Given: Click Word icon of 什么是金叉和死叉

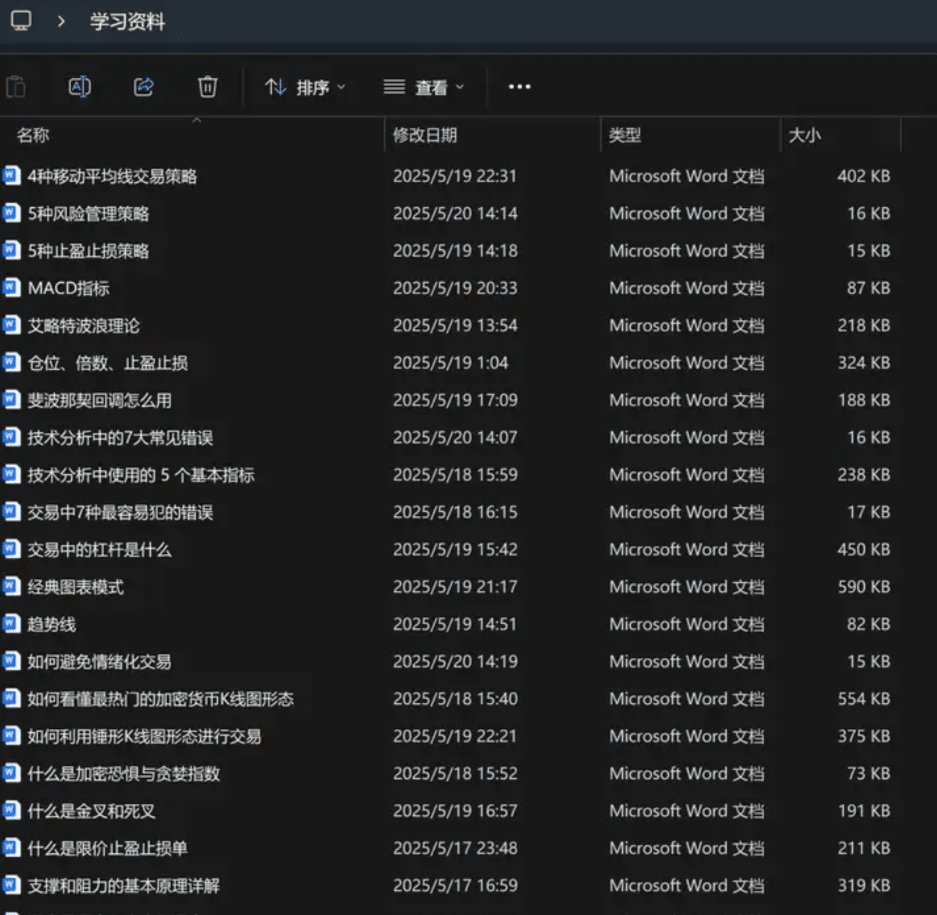Looking at the screenshot, I should pyautogui.click(x=11, y=811).
